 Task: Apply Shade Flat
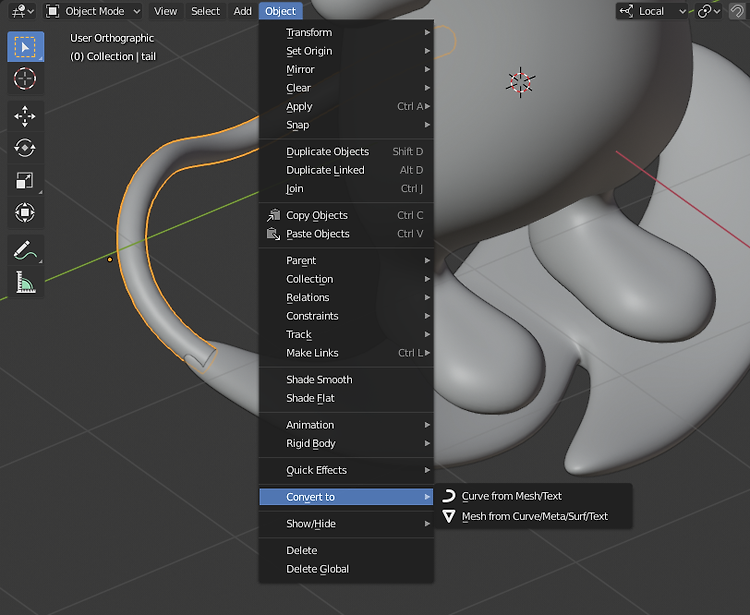click(346, 398)
